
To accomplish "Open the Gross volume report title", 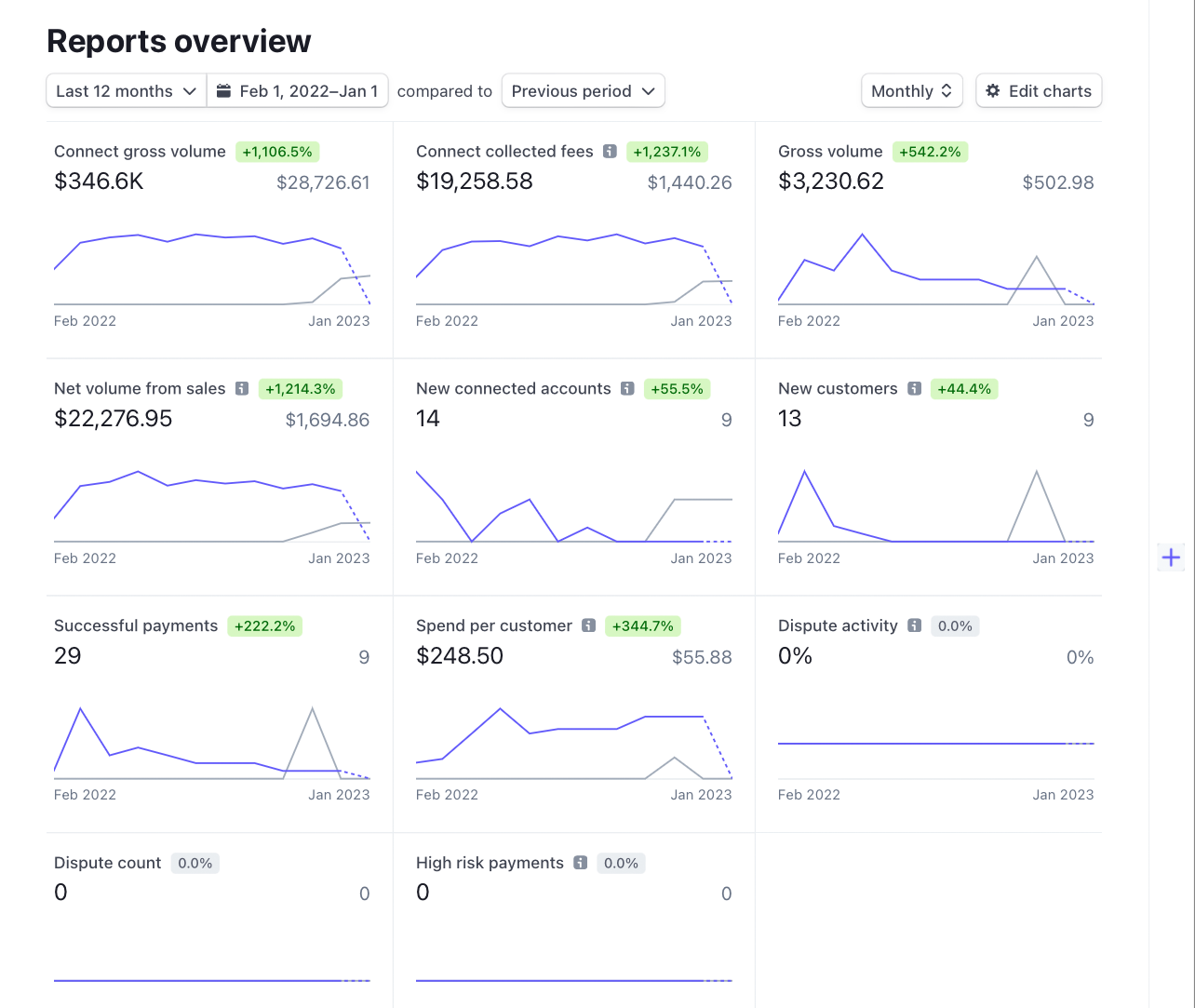I will (x=830, y=152).
